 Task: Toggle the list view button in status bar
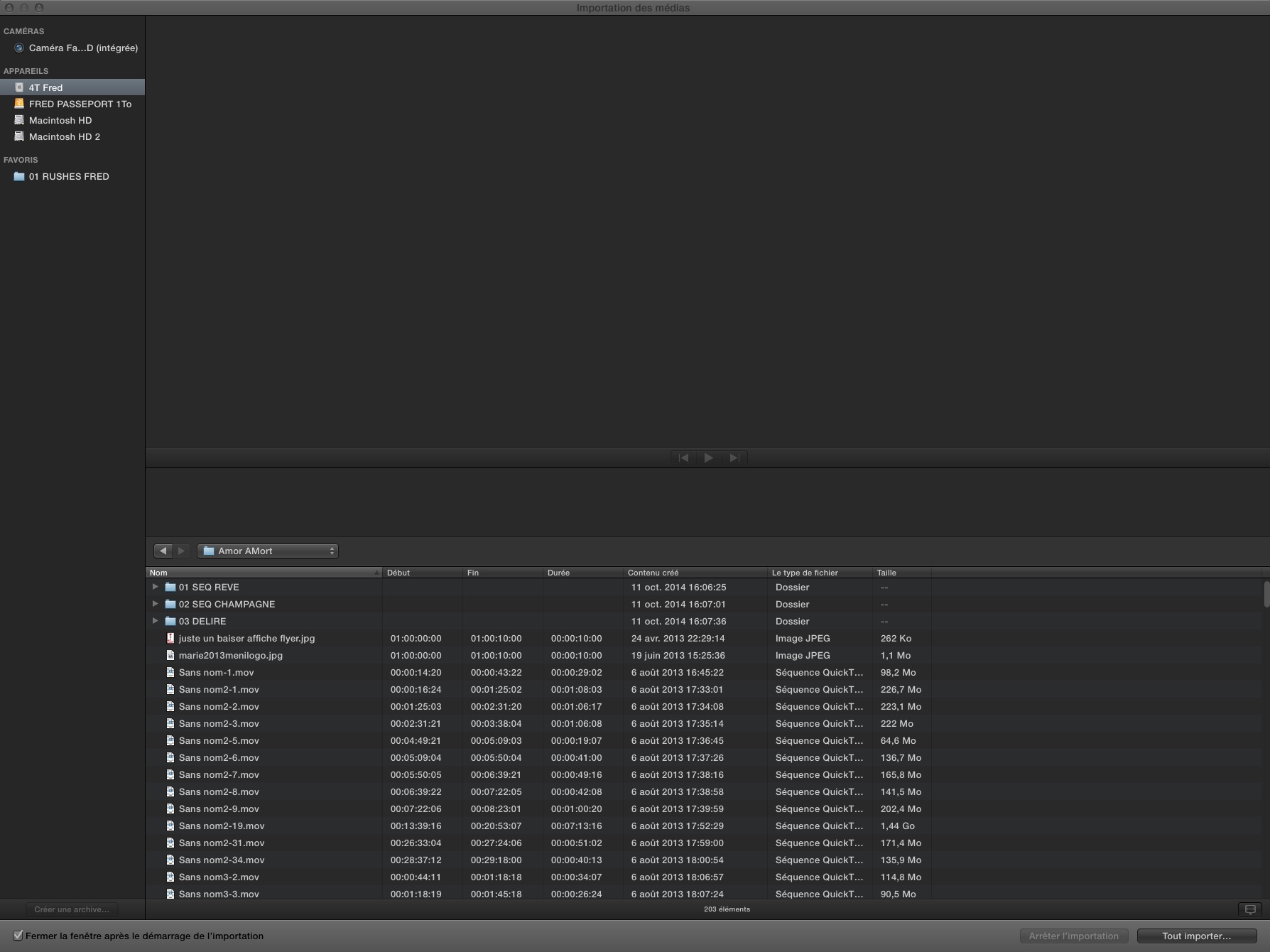click(x=1250, y=909)
